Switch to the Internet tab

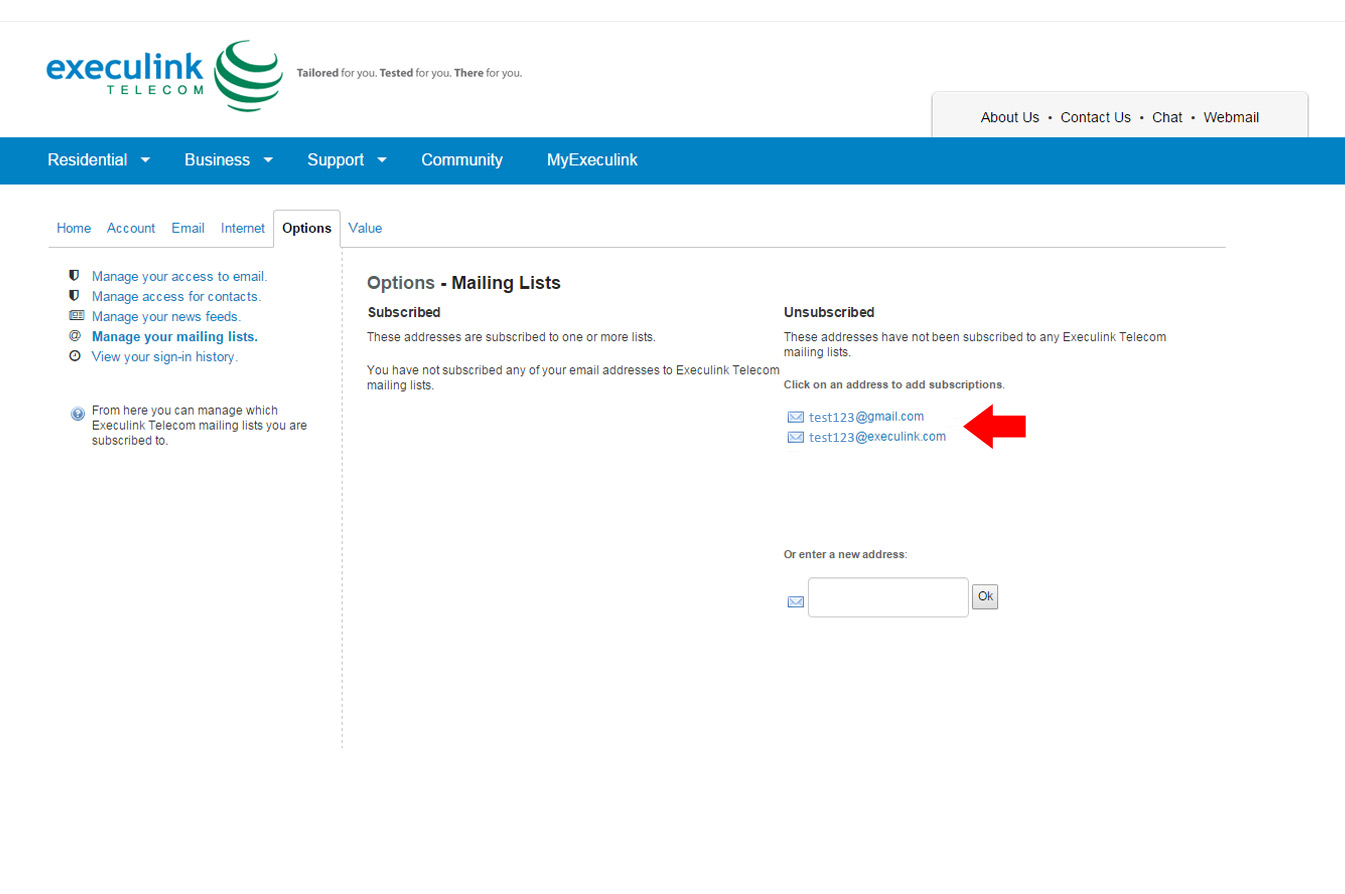[243, 228]
